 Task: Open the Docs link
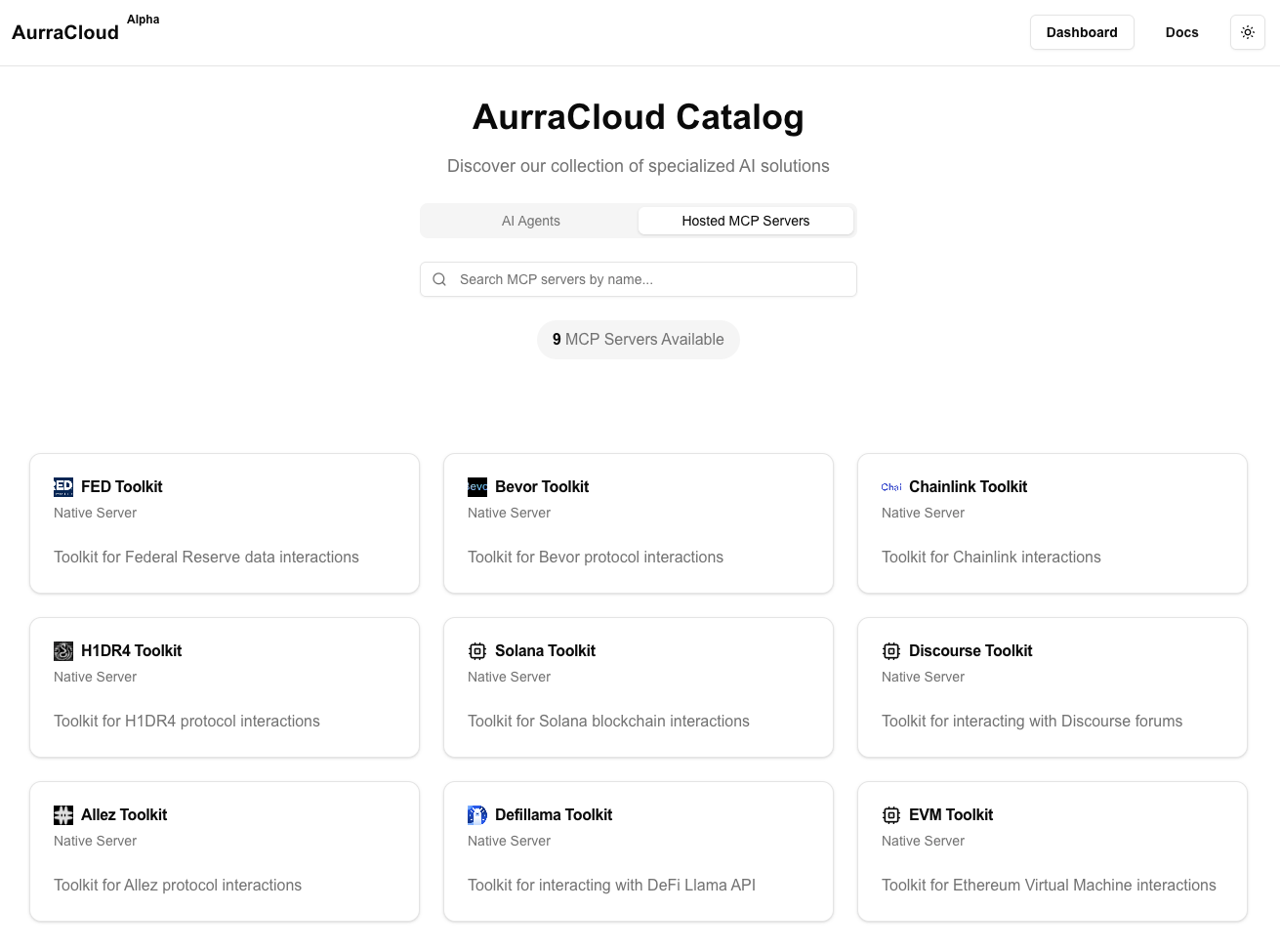click(1181, 32)
